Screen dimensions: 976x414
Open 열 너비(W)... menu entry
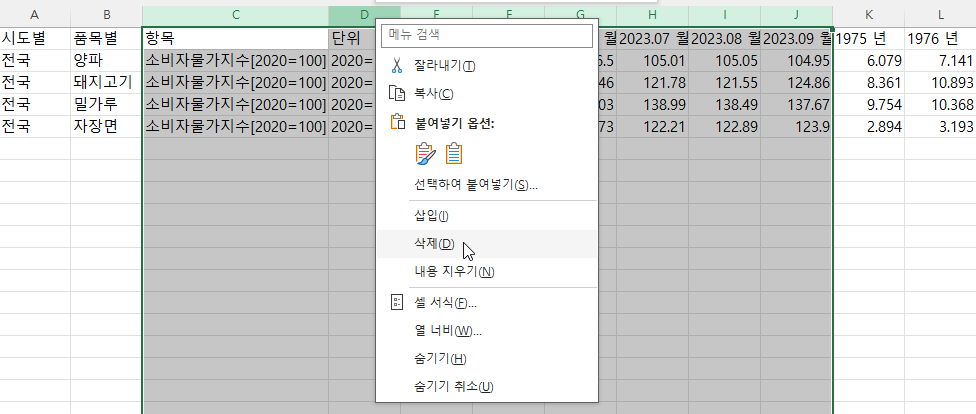point(487,331)
